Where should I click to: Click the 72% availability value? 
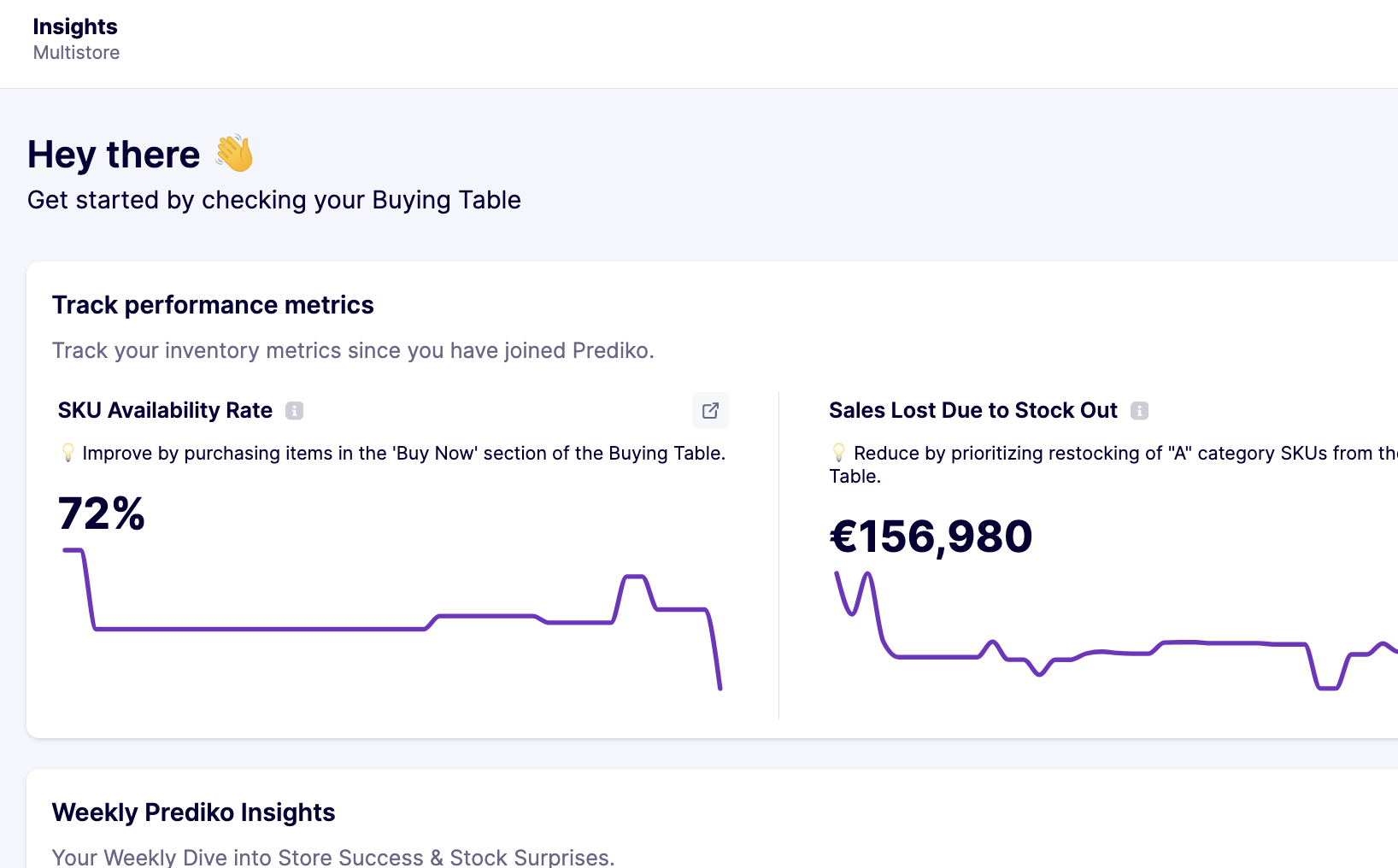point(102,513)
